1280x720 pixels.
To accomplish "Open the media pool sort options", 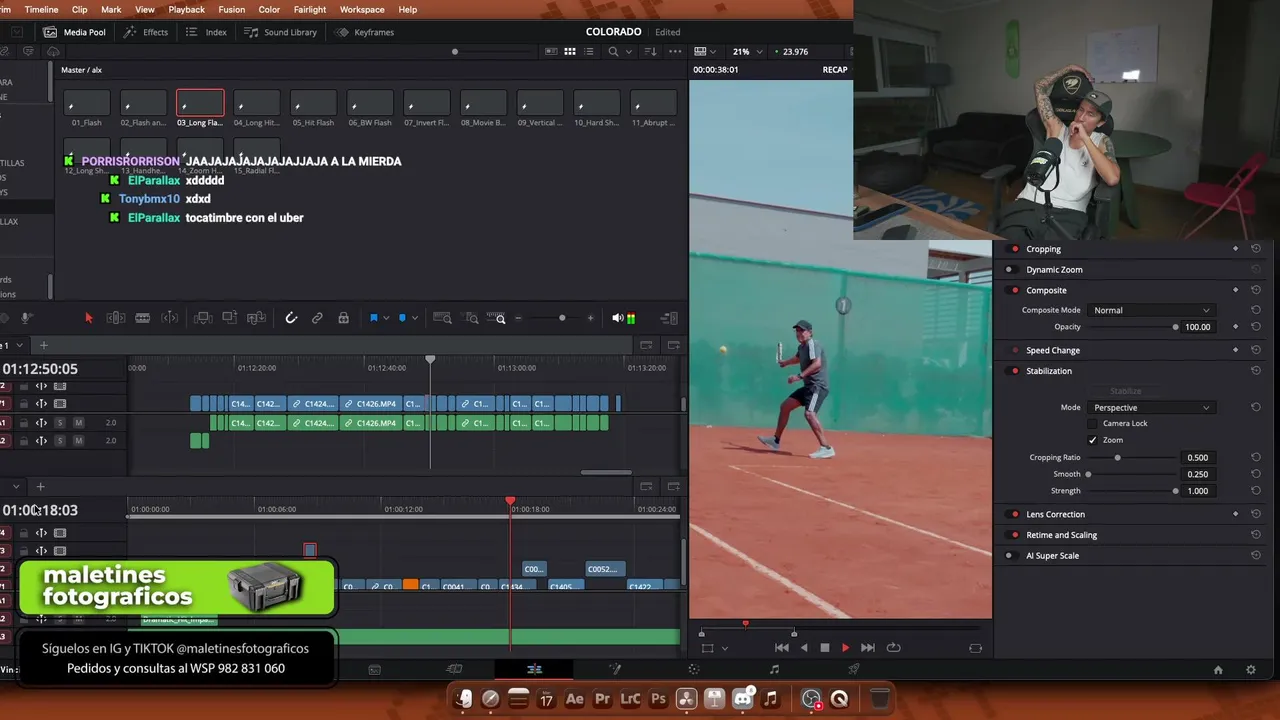I will (x=651, y=51).
